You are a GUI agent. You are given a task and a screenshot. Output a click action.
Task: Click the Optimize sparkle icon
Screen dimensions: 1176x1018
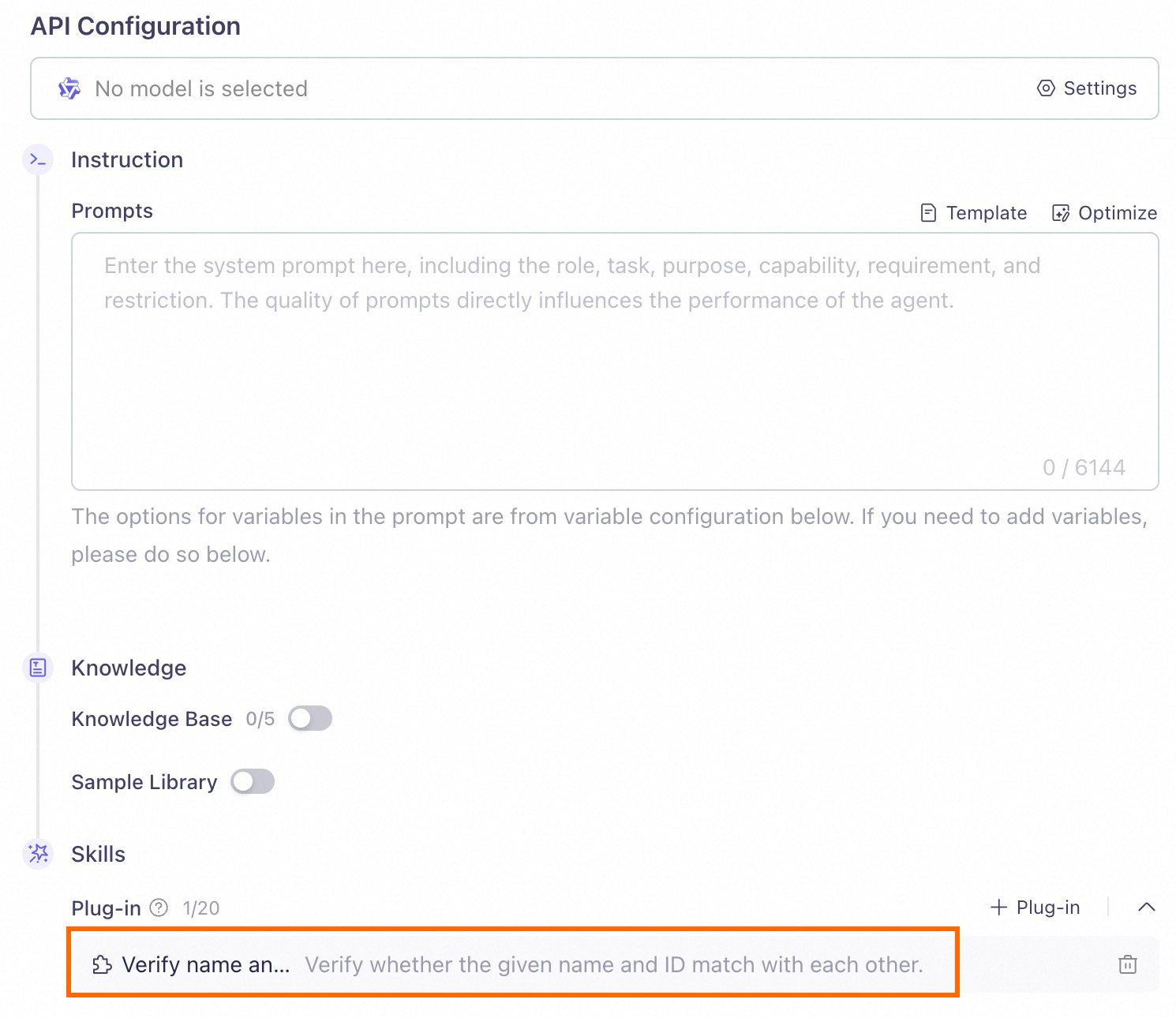[1061, 213]
